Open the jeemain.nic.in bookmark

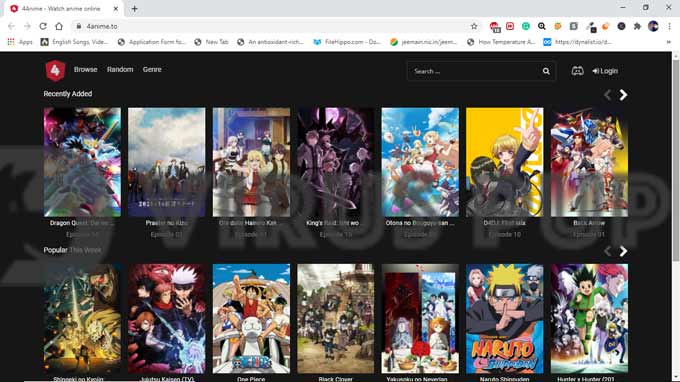coord(423,42)
